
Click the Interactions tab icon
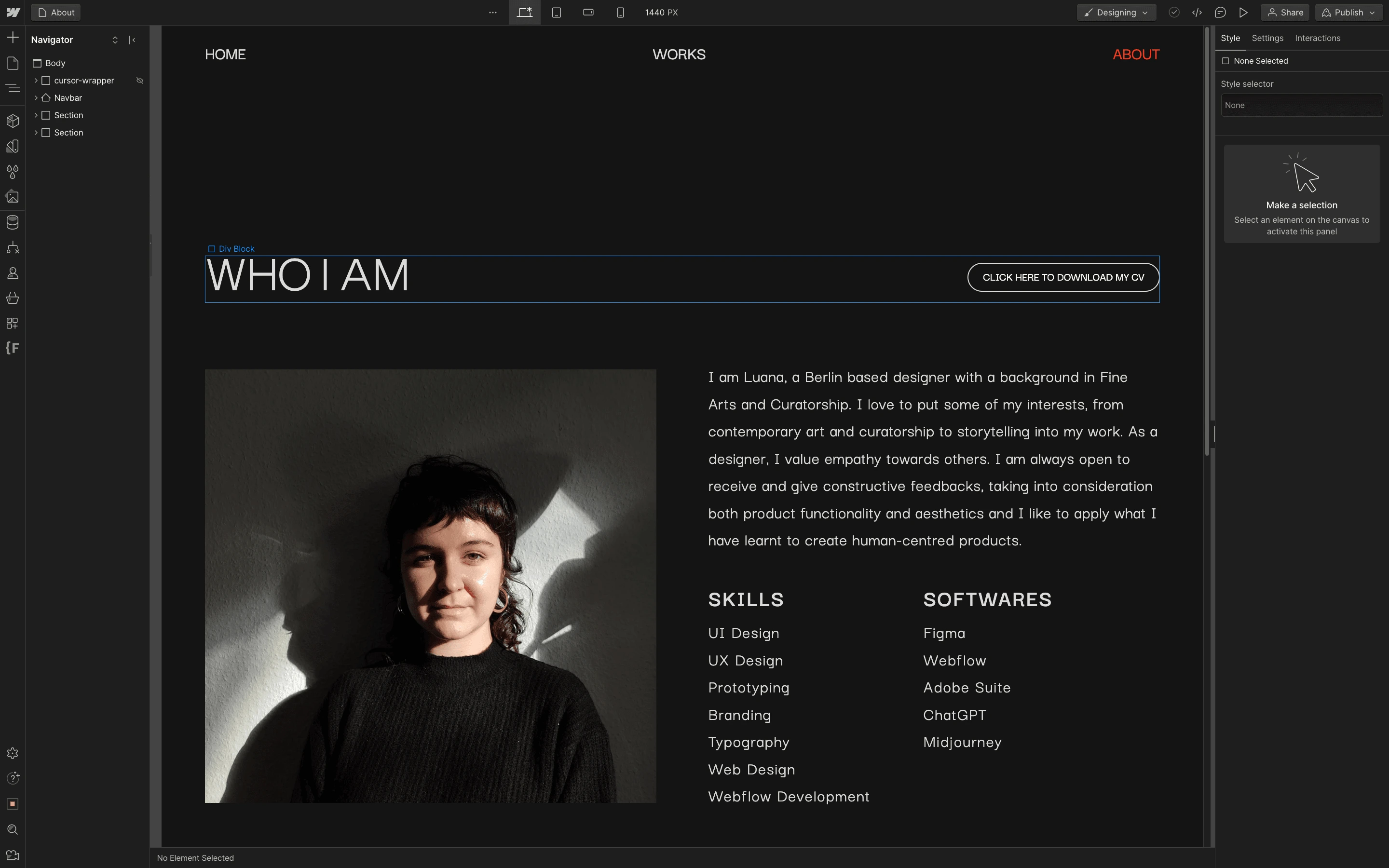point(1318,38)
